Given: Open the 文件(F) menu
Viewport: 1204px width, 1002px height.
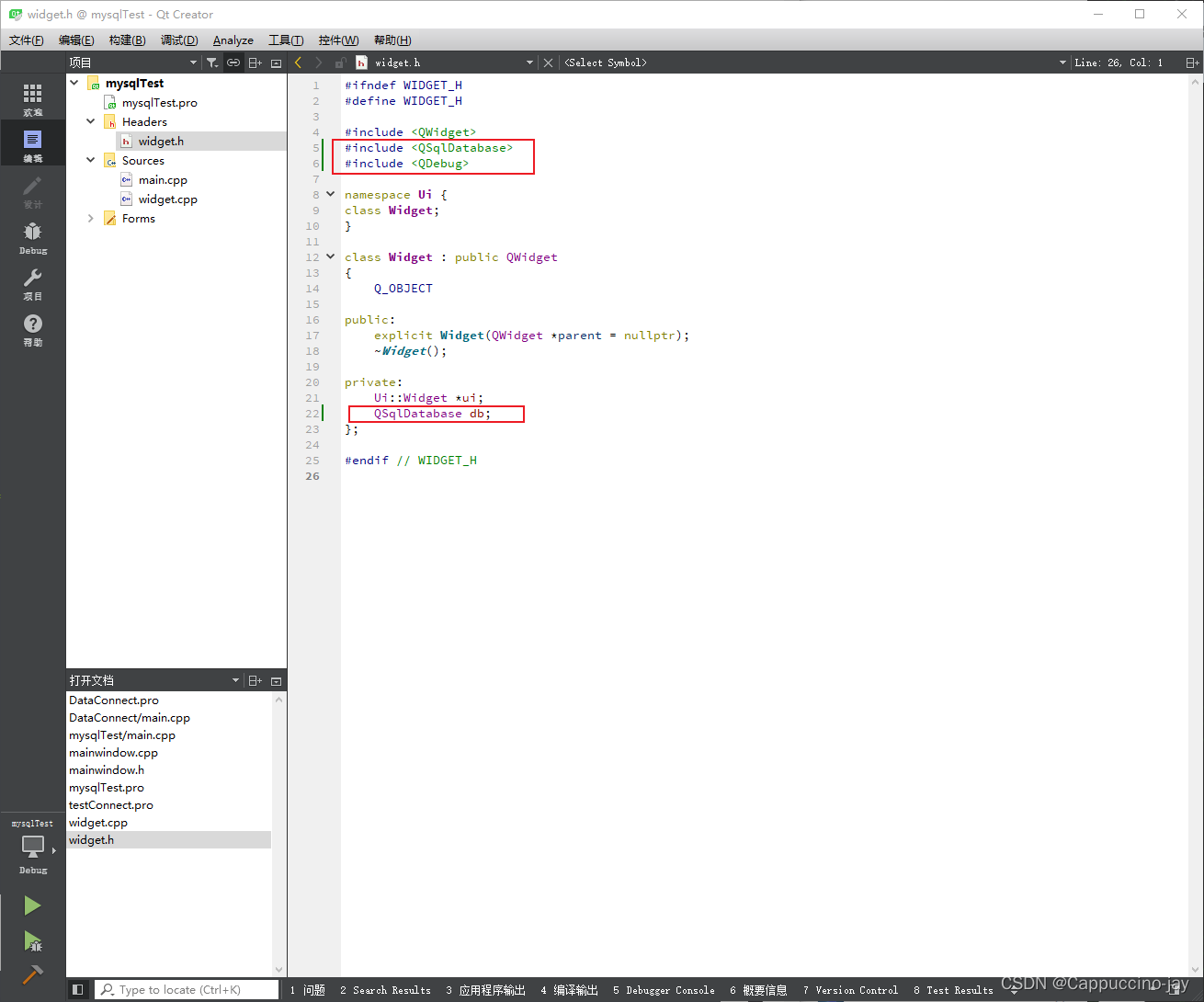Looking at the screenshot, I should 27,40.
